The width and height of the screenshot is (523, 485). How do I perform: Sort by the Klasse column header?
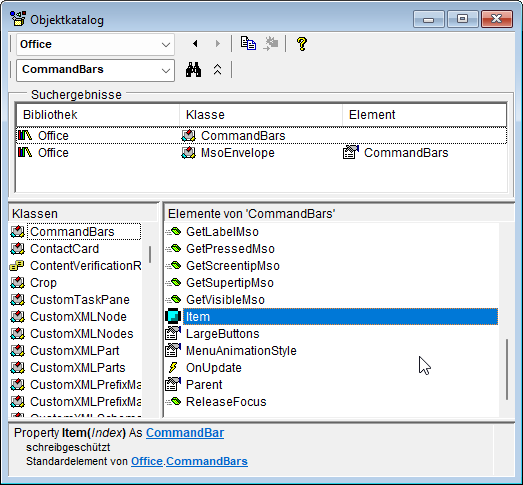pos(261,115)
